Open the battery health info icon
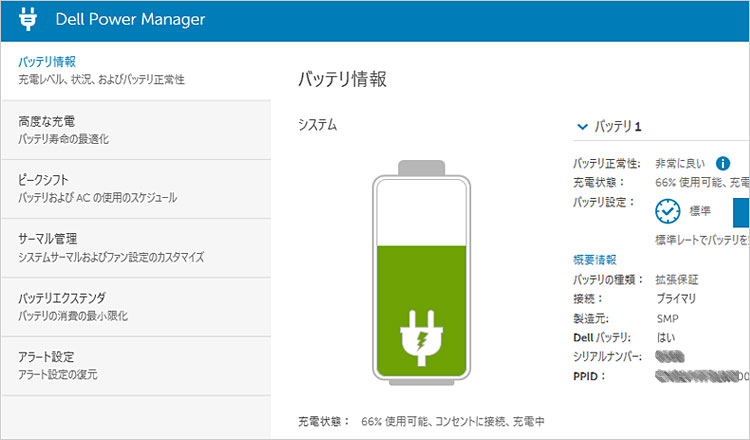The image size is (750, 440). pyautogui.click(x=723, y=164)
